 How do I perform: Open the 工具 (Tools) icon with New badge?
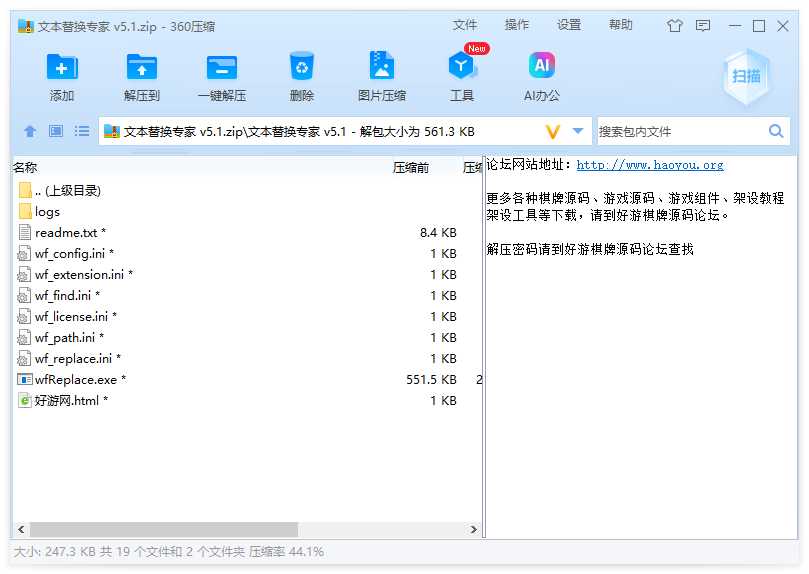(462, 65)
